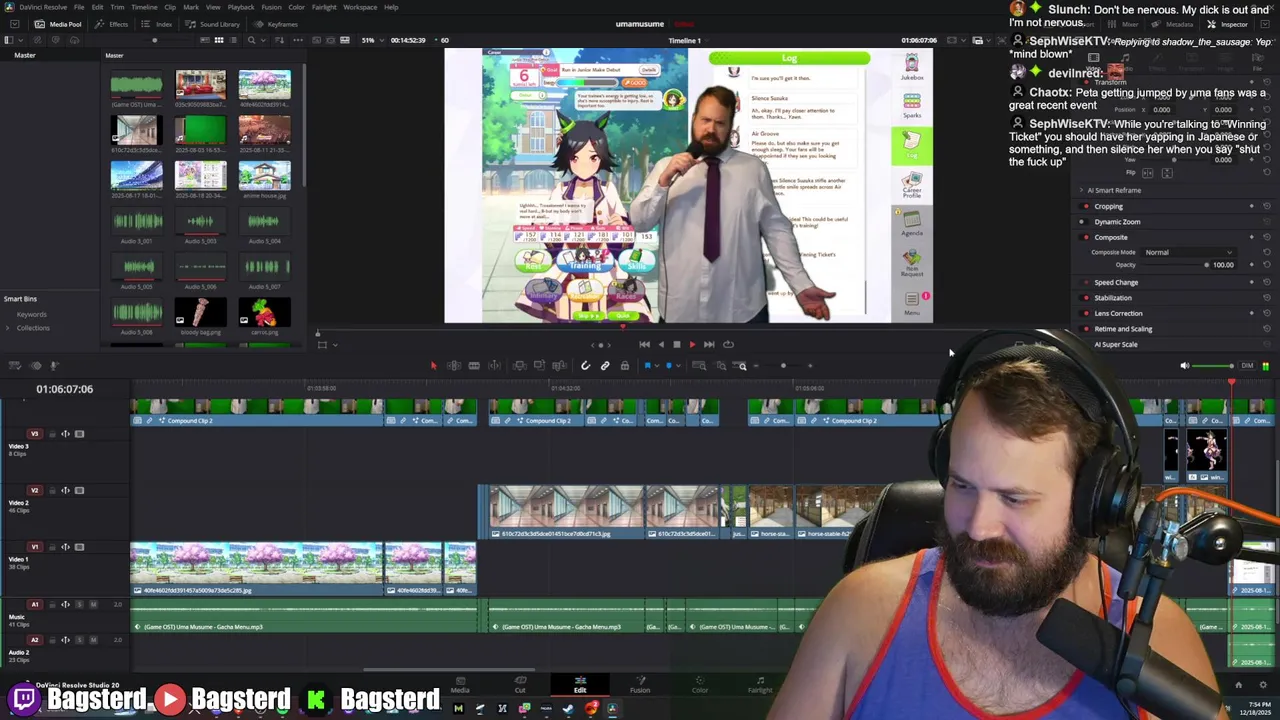This screenshot has height=720, width=1280.
Task: Add a marker with the Marker icon
Action: click(669, 366)
